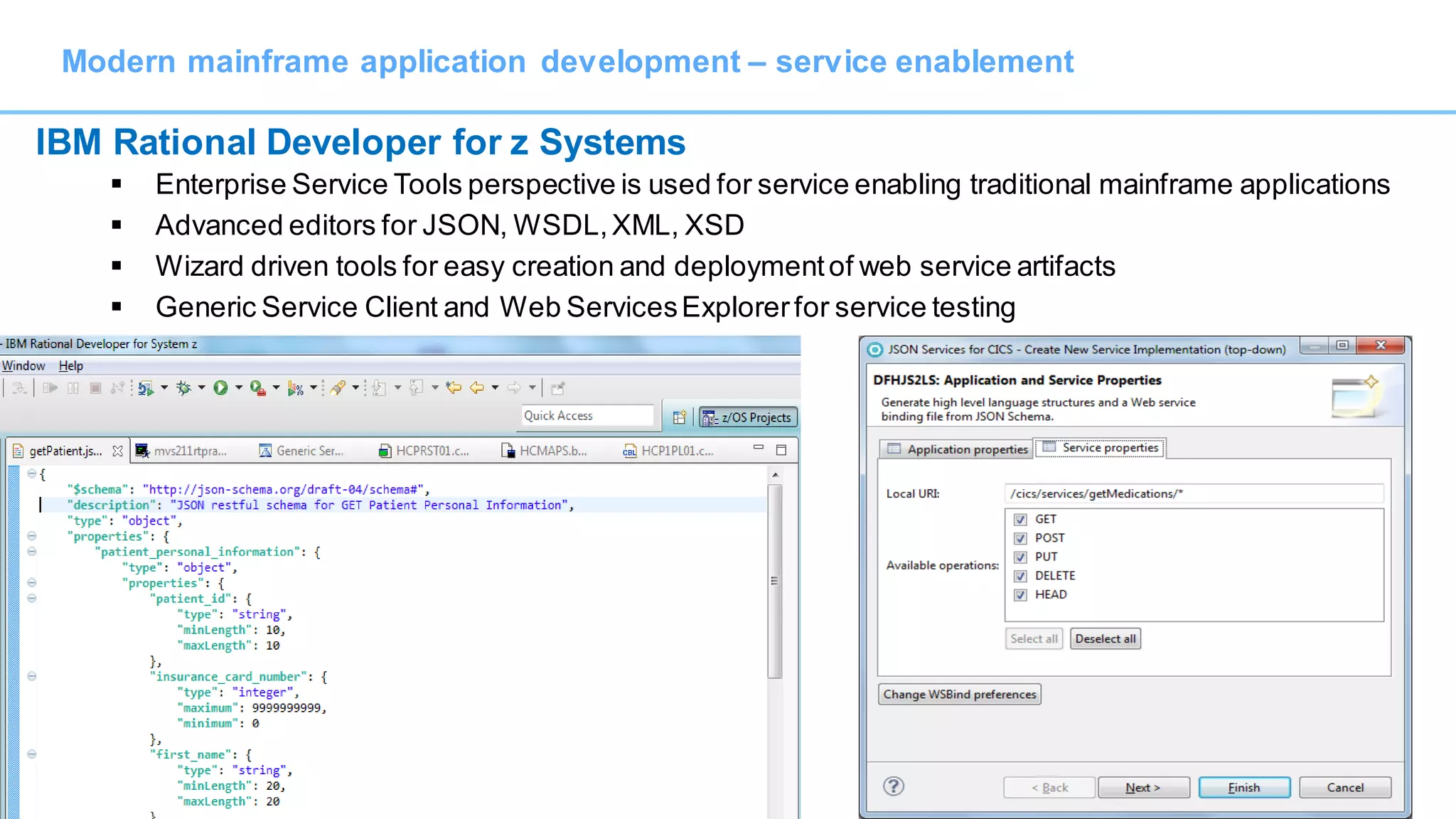Click the JSON Services dialog title icon
Image resolution: width=1456 pixels, height=819 pixels.
pyautogui.click(x=875, y=349)
